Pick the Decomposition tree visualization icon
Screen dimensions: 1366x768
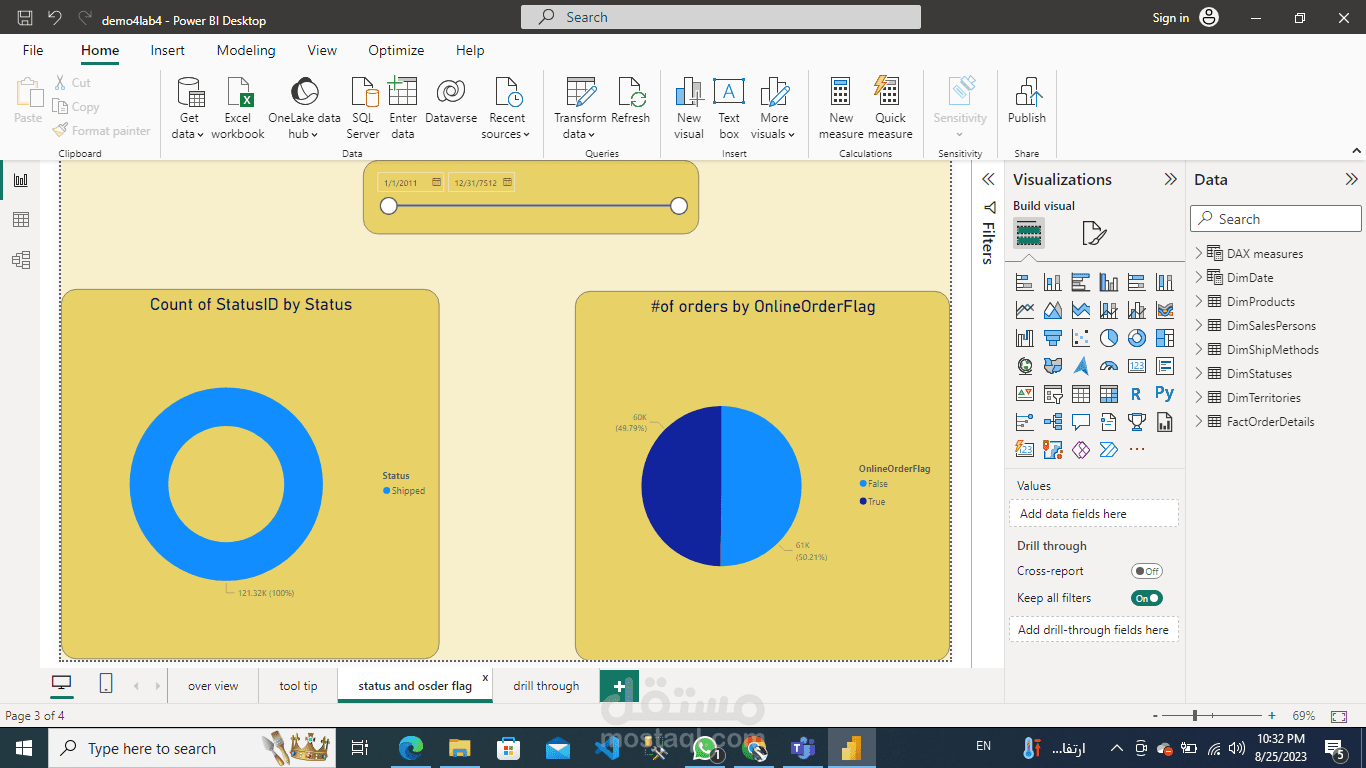1052,422
